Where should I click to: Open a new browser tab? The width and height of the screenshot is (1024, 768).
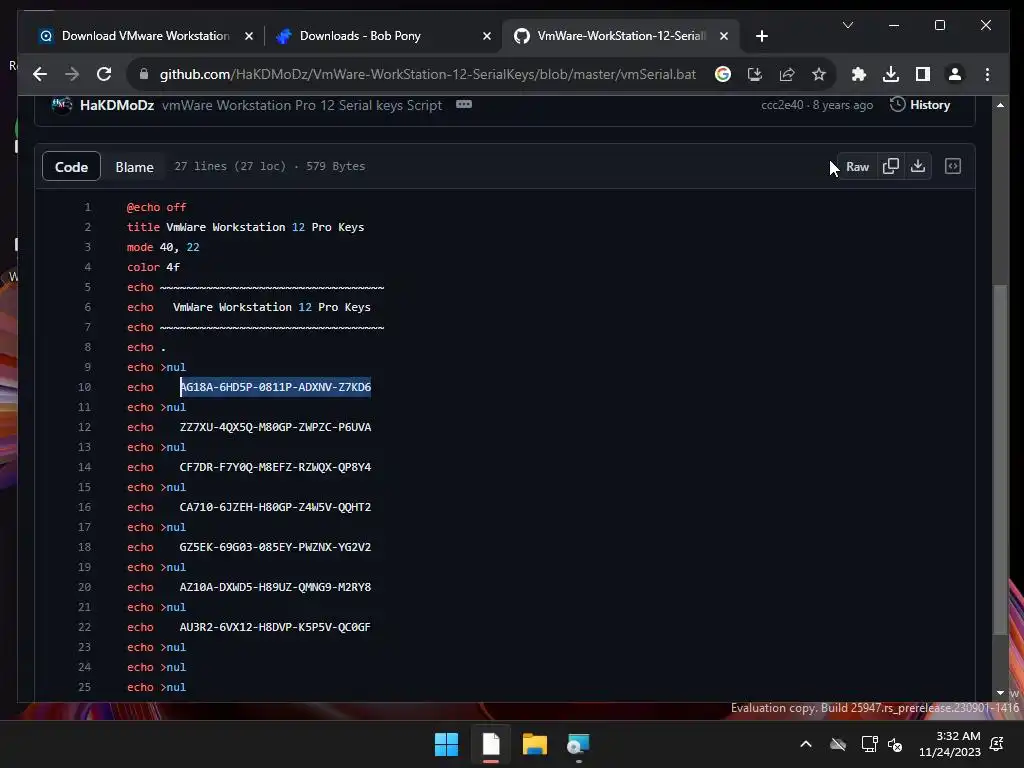(761, 36)
